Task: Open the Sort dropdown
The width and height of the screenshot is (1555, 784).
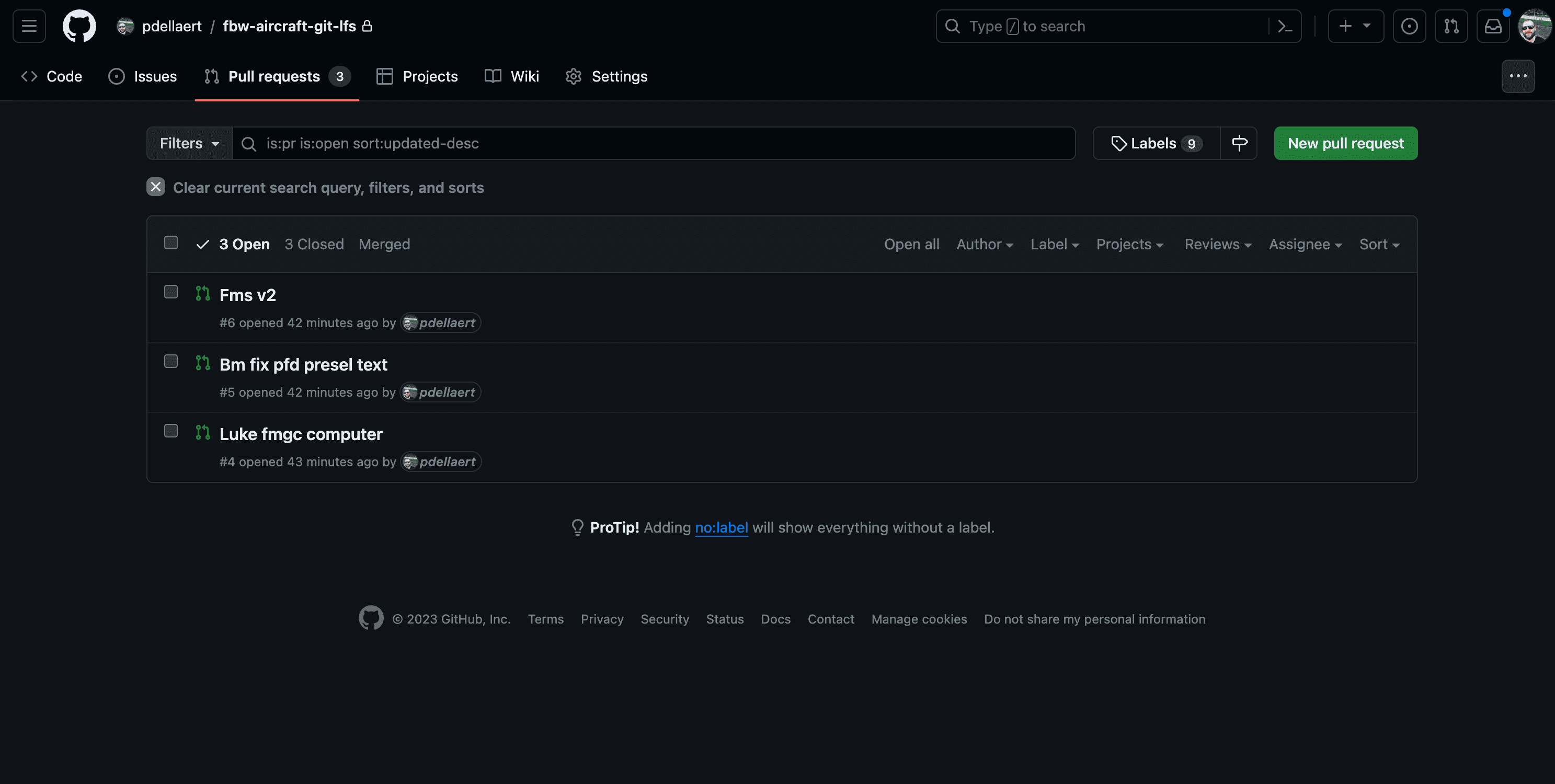Action: pos(1379,245)
